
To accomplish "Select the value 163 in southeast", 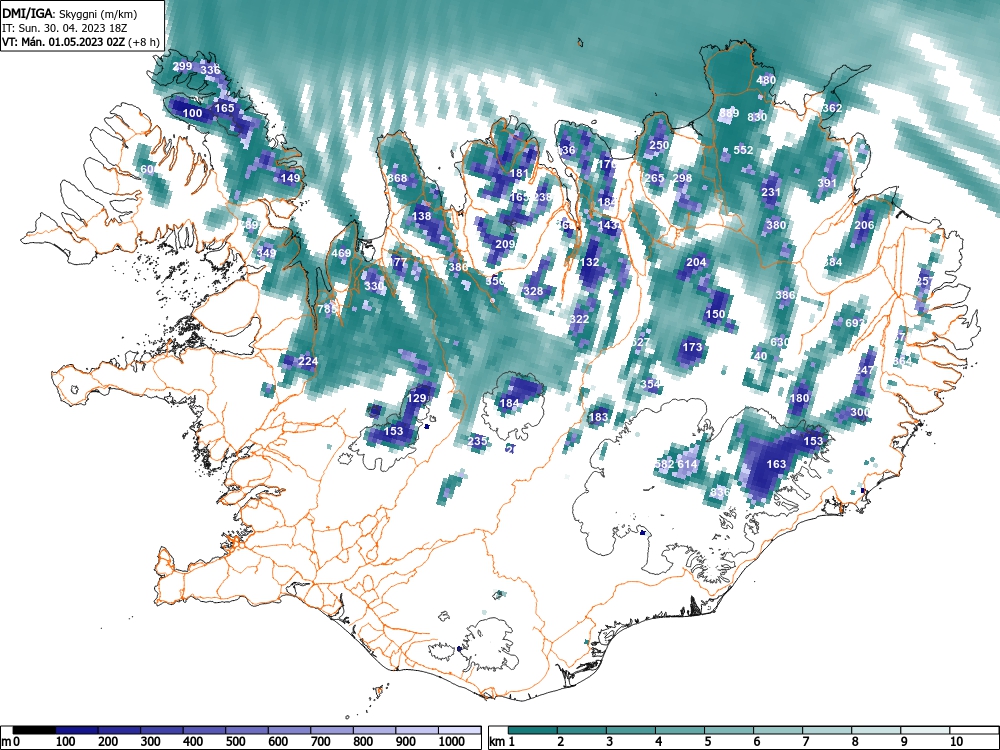I will [776, 464].
